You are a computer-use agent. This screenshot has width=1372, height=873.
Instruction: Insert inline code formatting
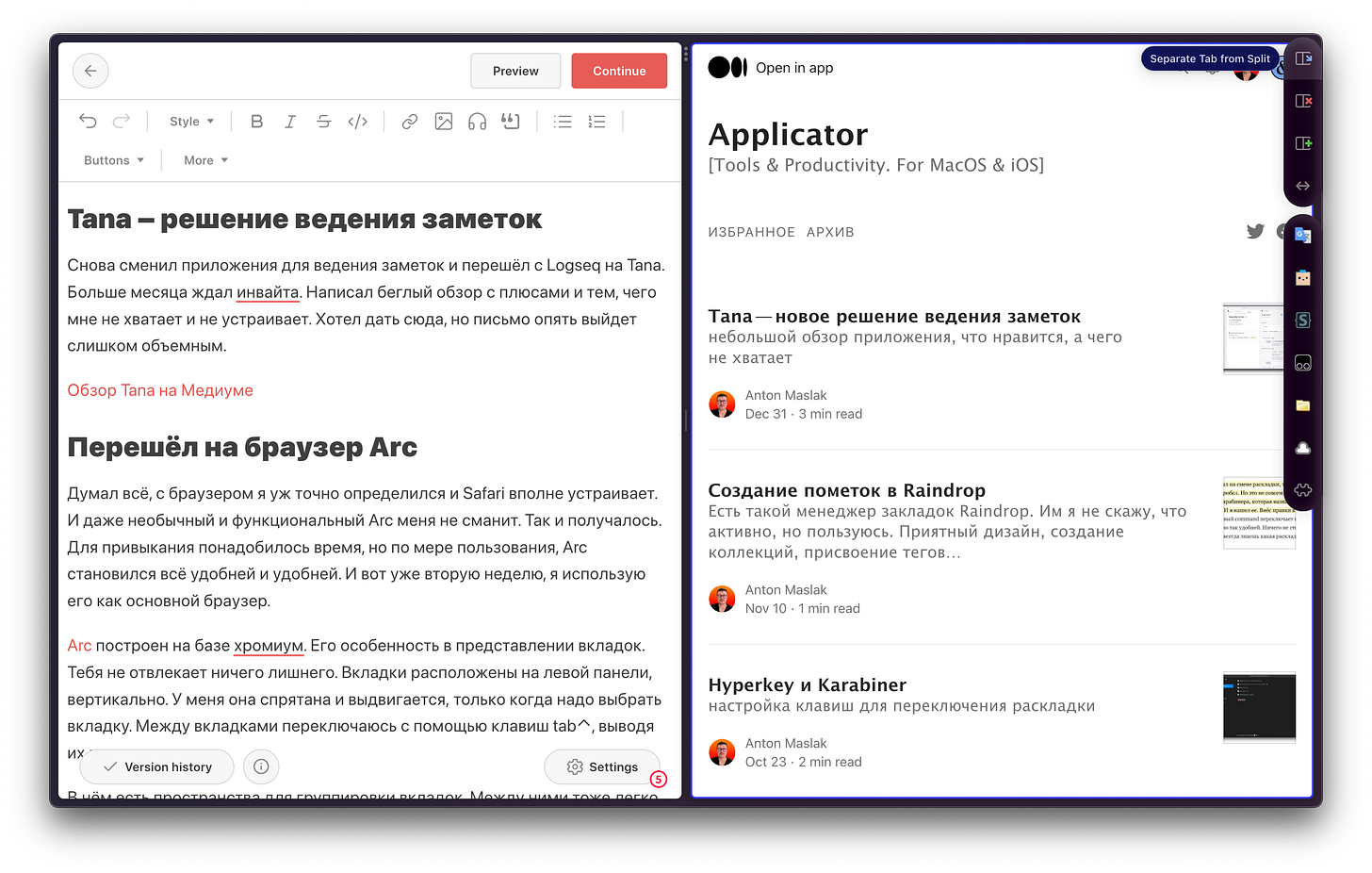click(358, 121)
